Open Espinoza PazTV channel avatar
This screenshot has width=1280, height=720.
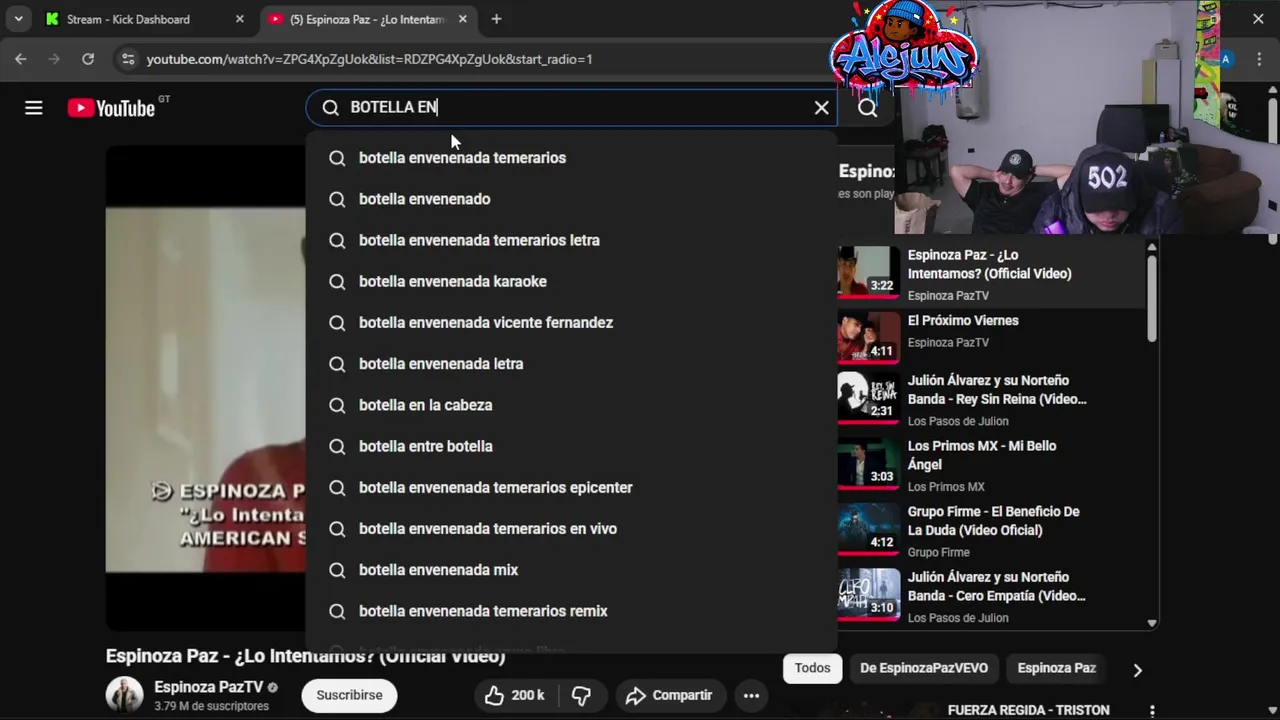125,695
